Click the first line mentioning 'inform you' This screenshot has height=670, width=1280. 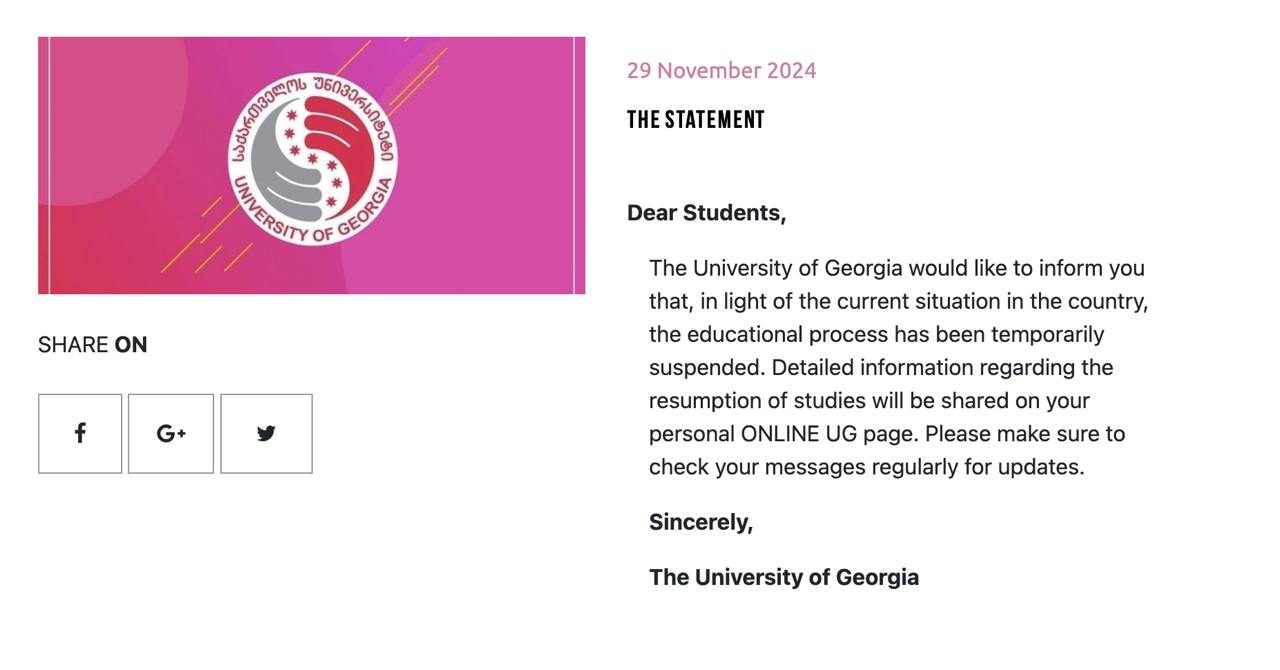pyautogui.click(x=897, y=268)
